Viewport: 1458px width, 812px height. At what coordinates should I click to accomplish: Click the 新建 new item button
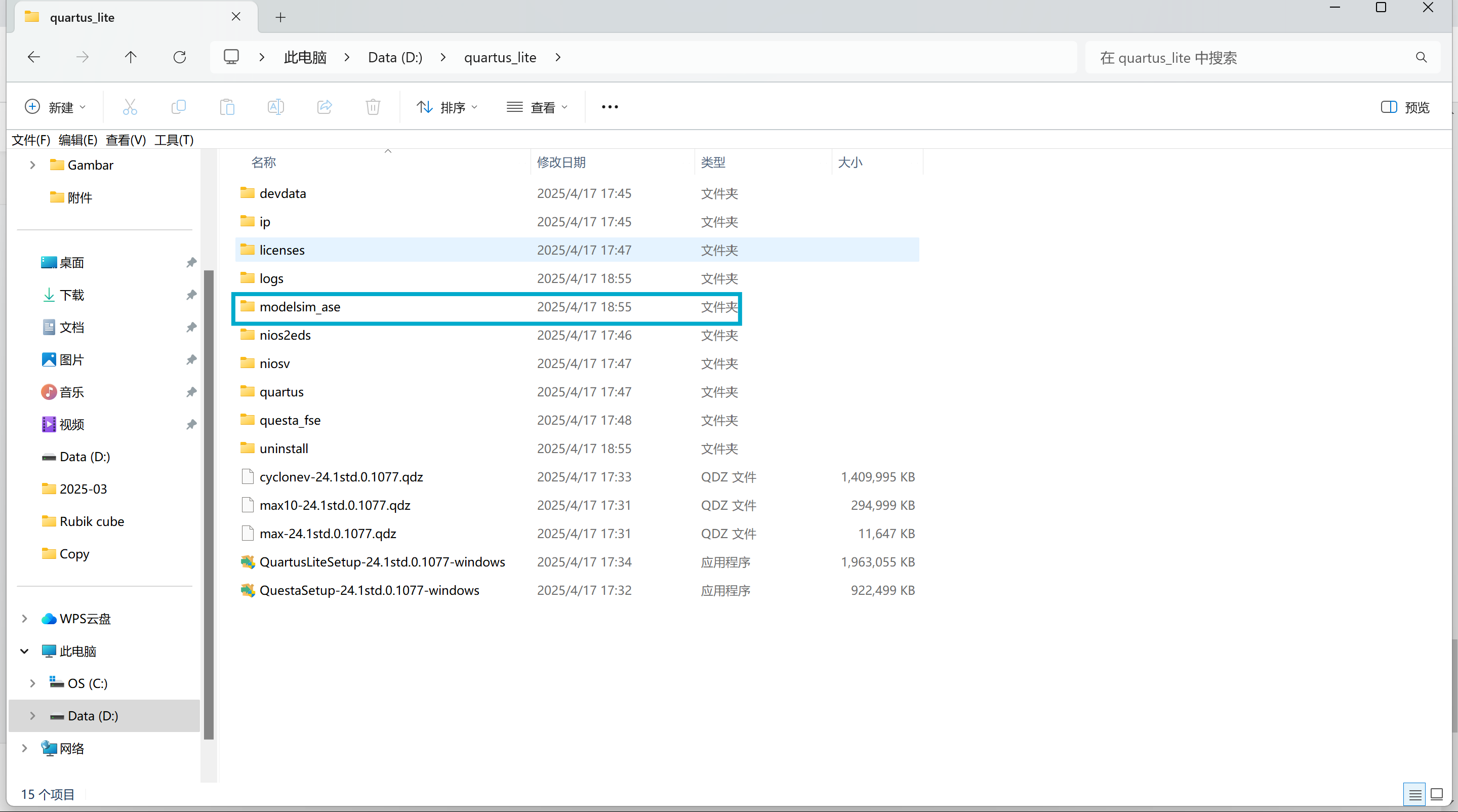tap(56, 107)
